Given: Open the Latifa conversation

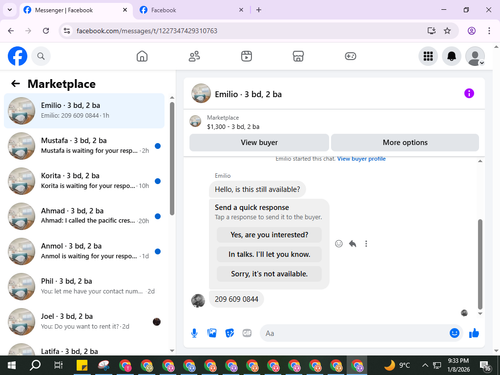Looking at the screenshot, I should [x=84, y=349].
